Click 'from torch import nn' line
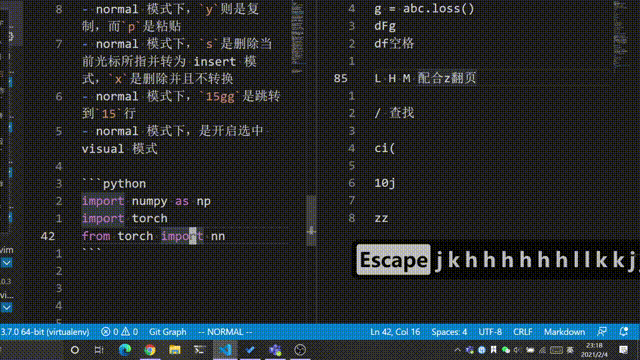The height and width of the screenshot is (360, 640). (x=153, y=236)
